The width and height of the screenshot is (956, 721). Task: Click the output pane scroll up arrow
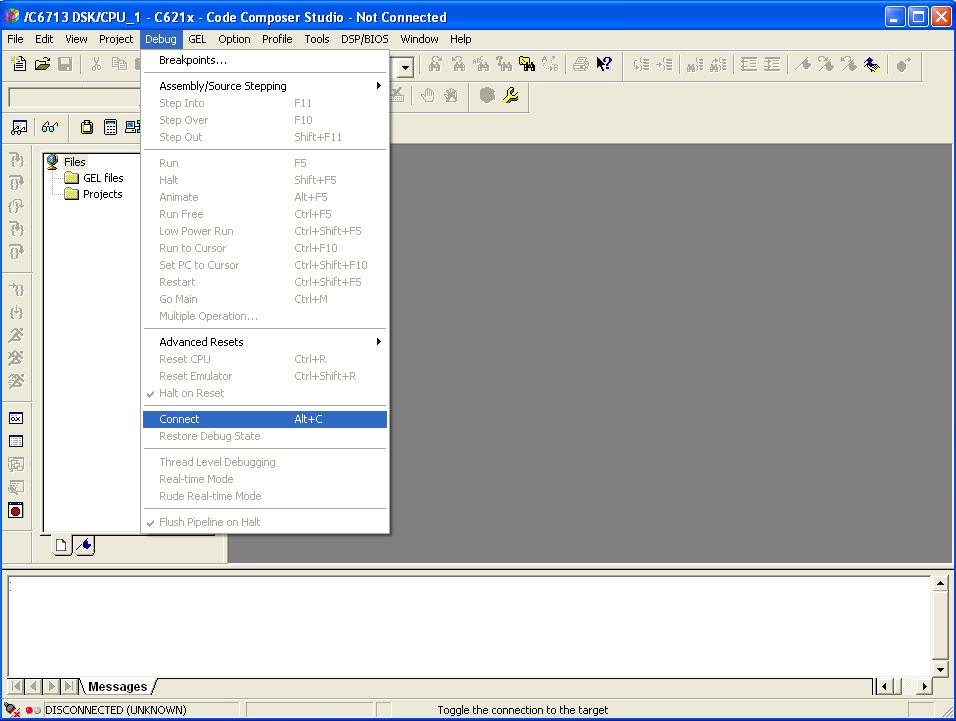coord(940,583)
